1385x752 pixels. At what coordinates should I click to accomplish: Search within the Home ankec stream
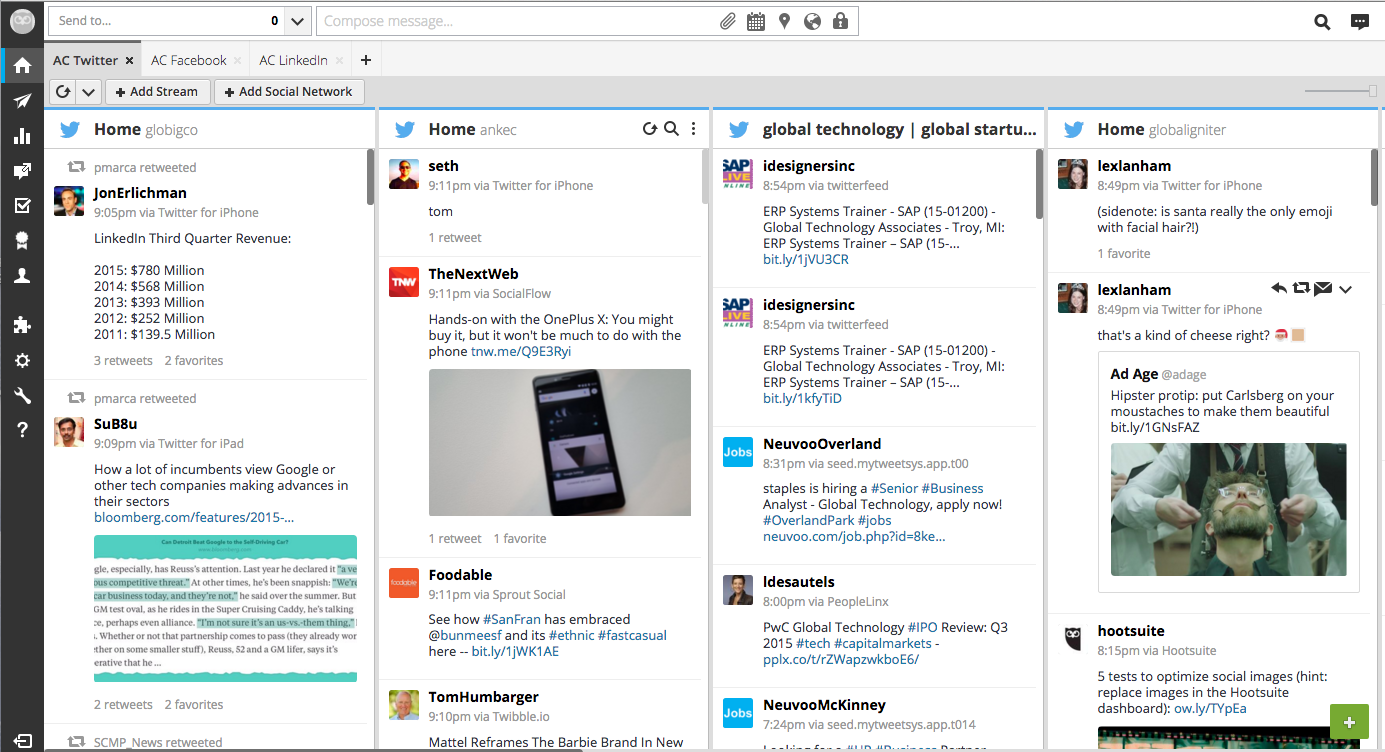[x=672, y=128]
